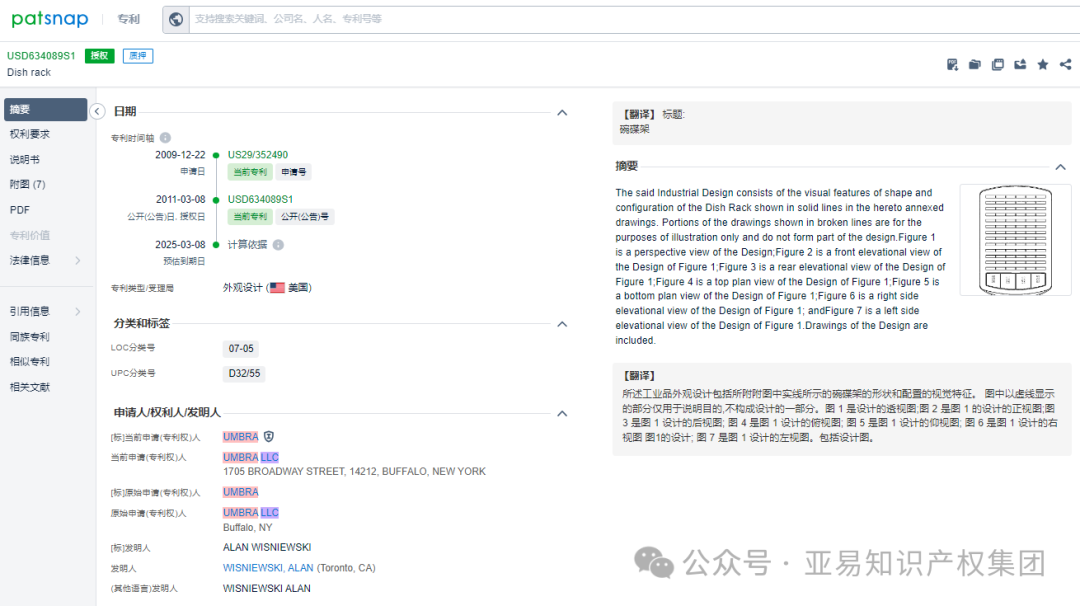
Task: Open standardized current assignee UMBRA link
Action: (240, 437)
